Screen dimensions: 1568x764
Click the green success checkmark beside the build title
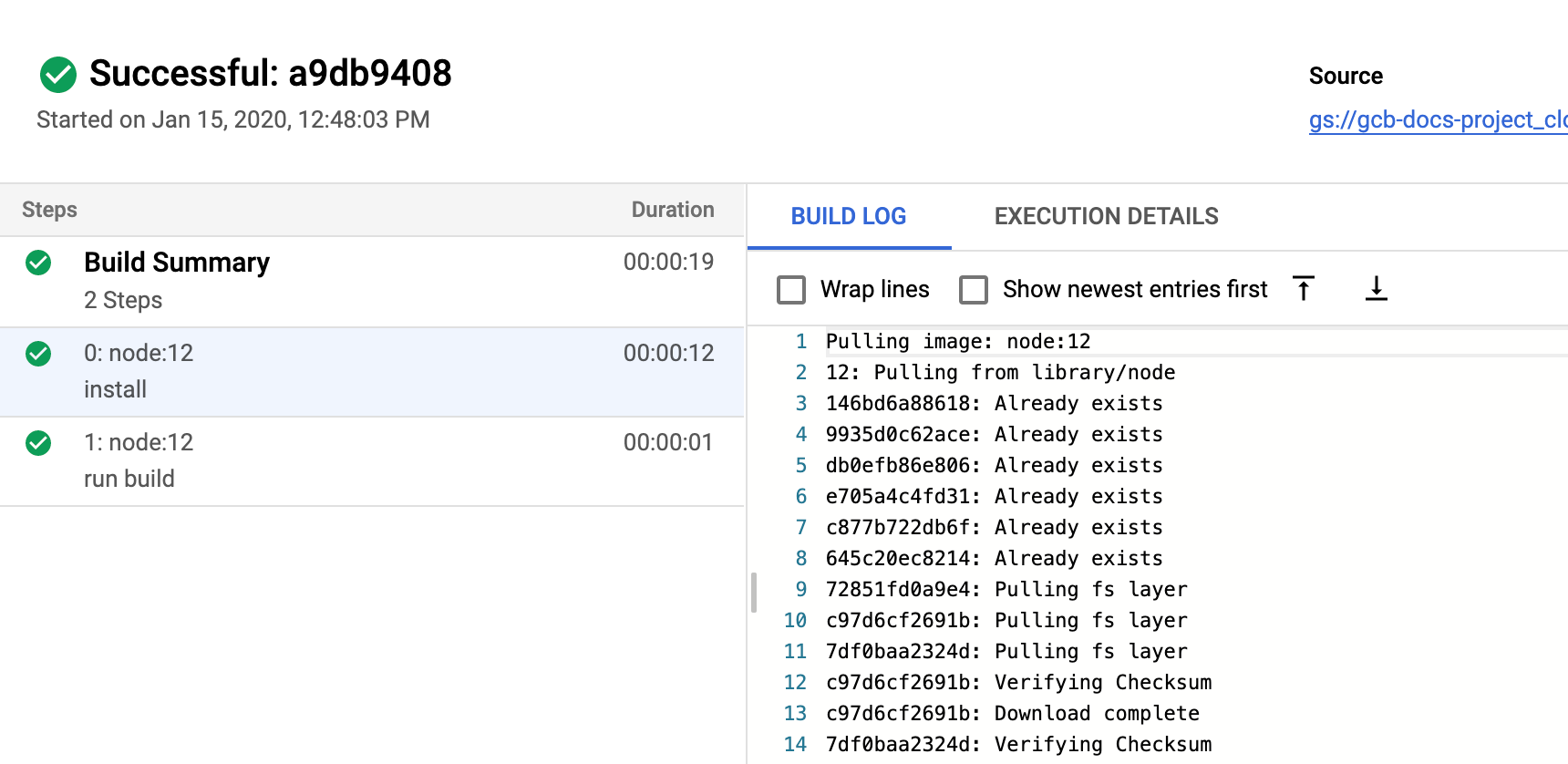click(x=58, y=75)
